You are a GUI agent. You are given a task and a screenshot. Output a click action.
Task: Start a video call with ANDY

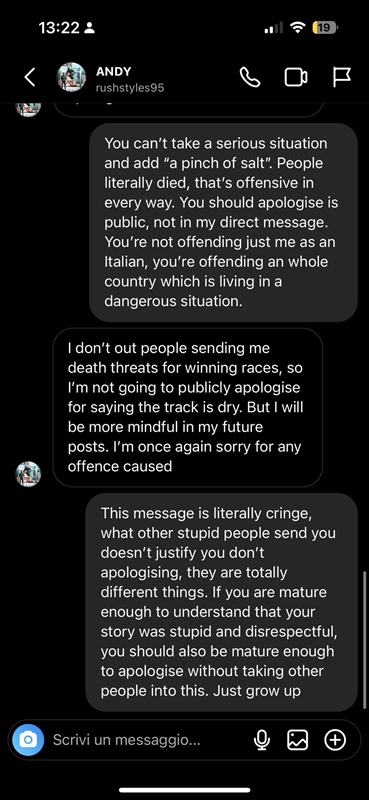296,78
